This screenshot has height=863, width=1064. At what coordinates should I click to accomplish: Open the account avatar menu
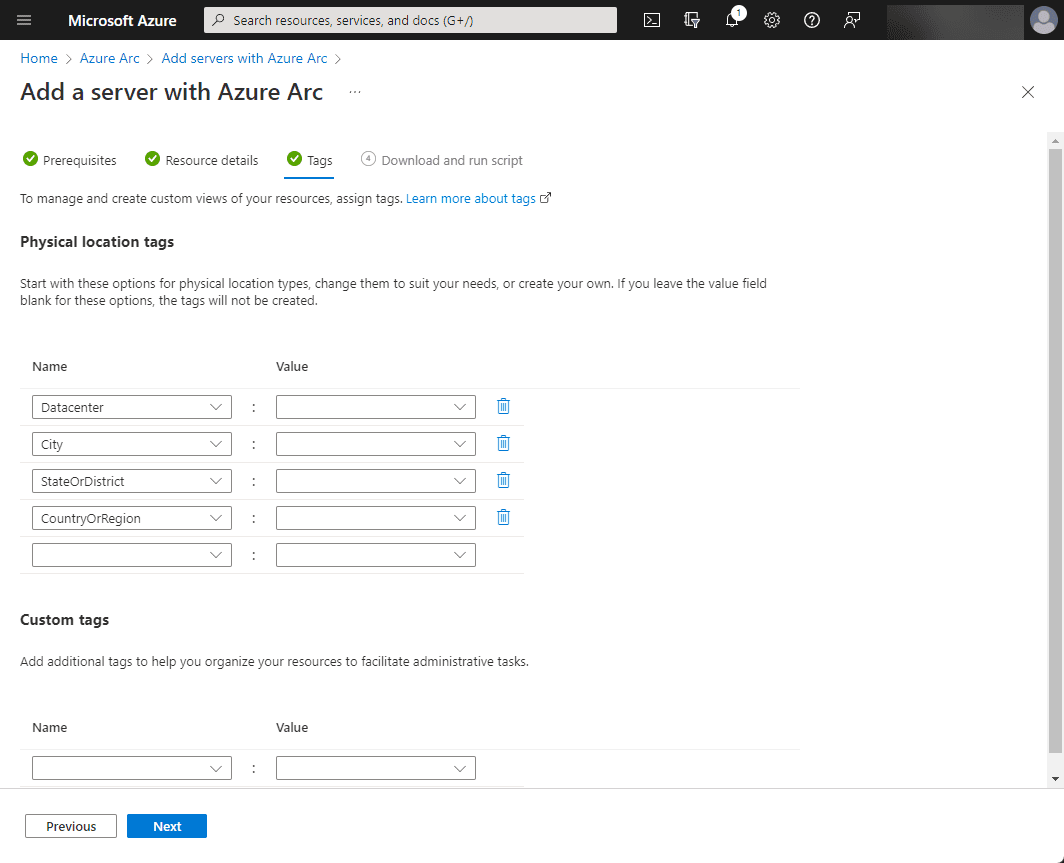tap(1043, 20)
